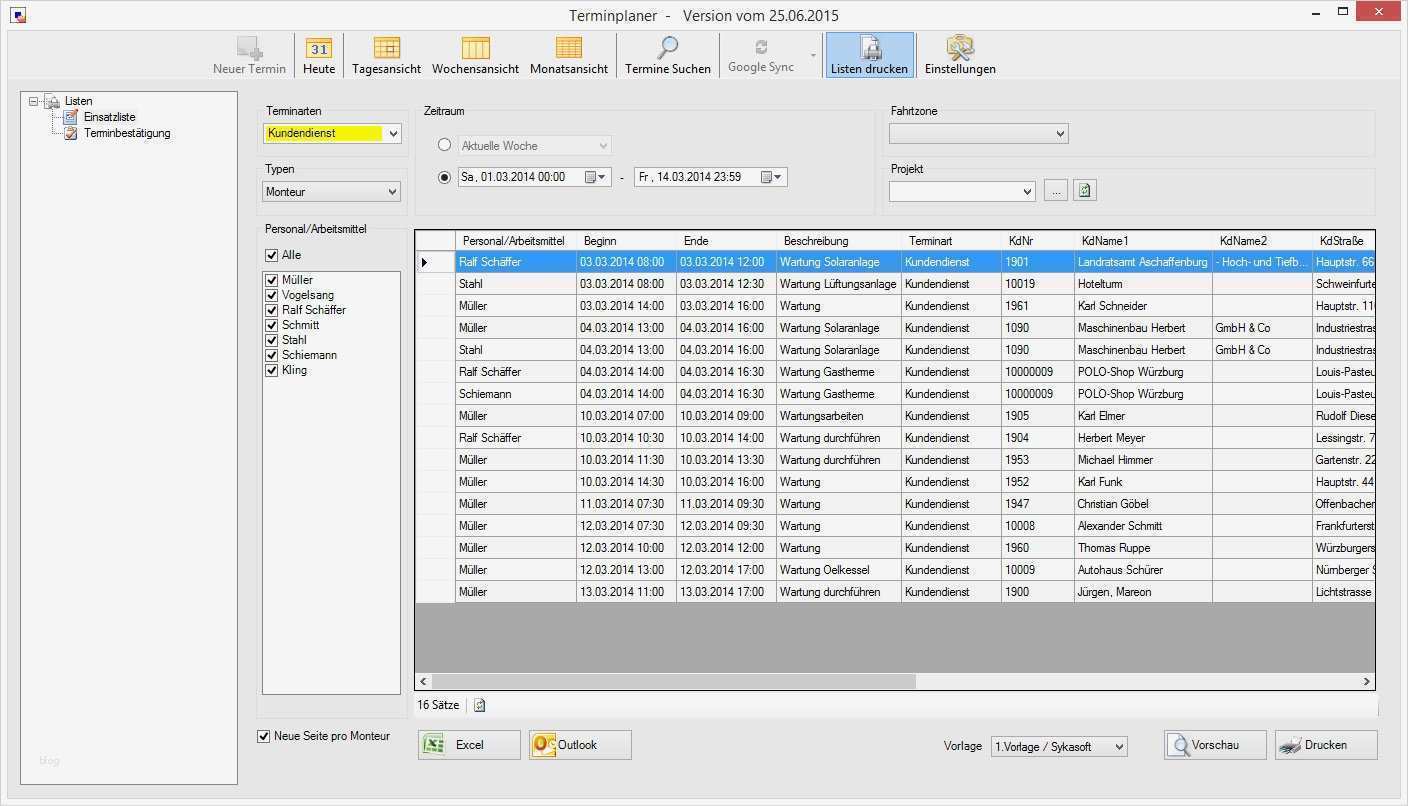Open Einstellungen settings
Viewport: 1408px width, 806px height.
click(x=960, y=55)
